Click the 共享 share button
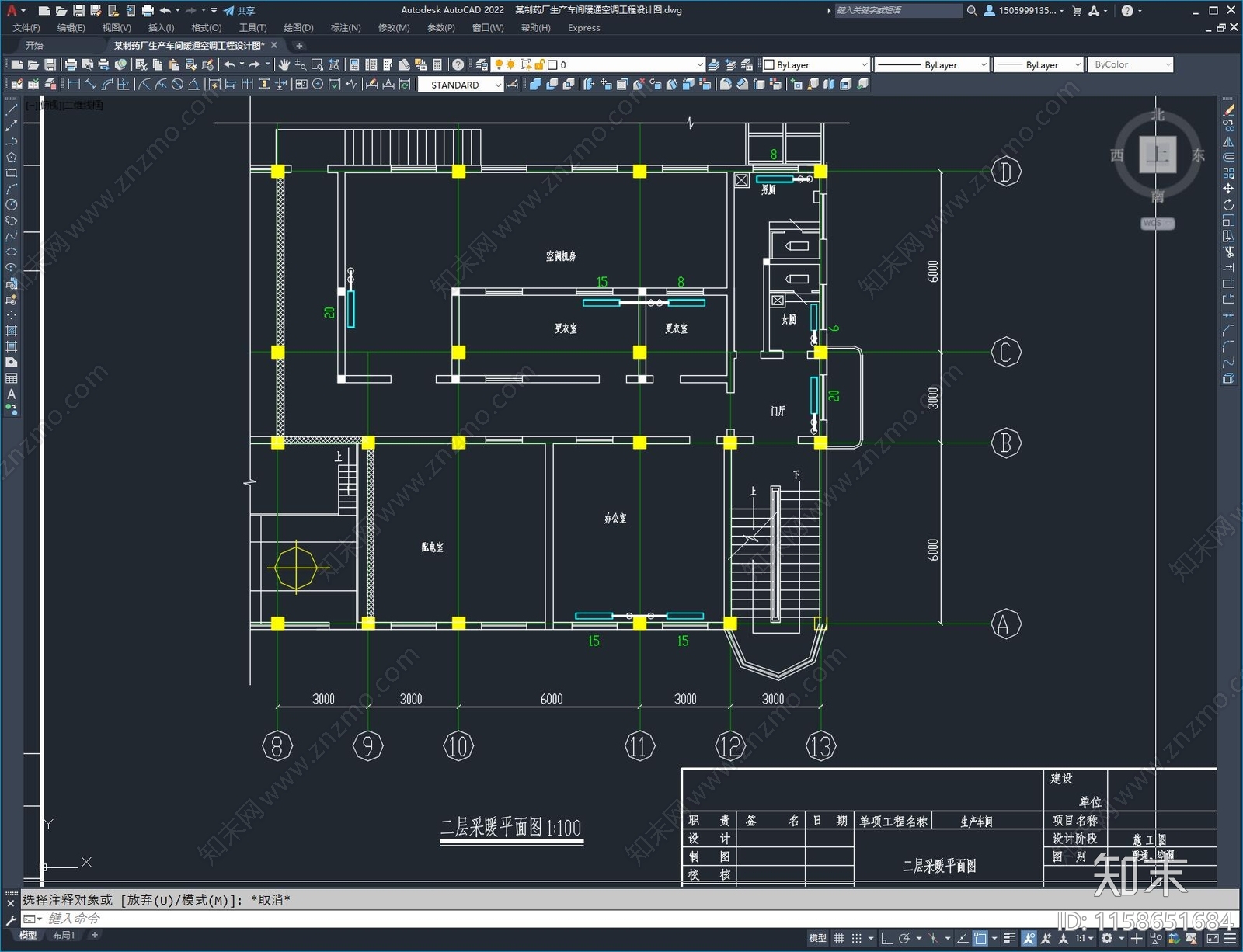This screenshot has width=1243, height=952. [x=239, y=11]
